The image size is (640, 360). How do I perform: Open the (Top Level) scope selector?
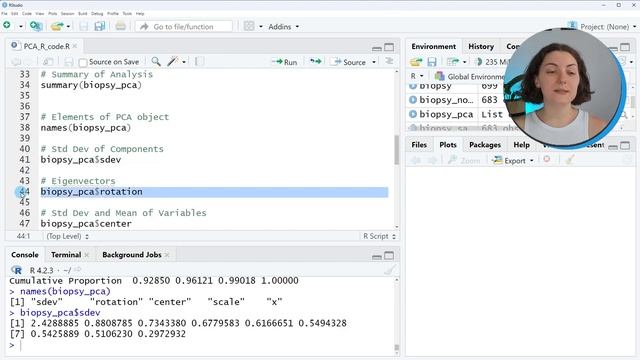tap(67, 236)
